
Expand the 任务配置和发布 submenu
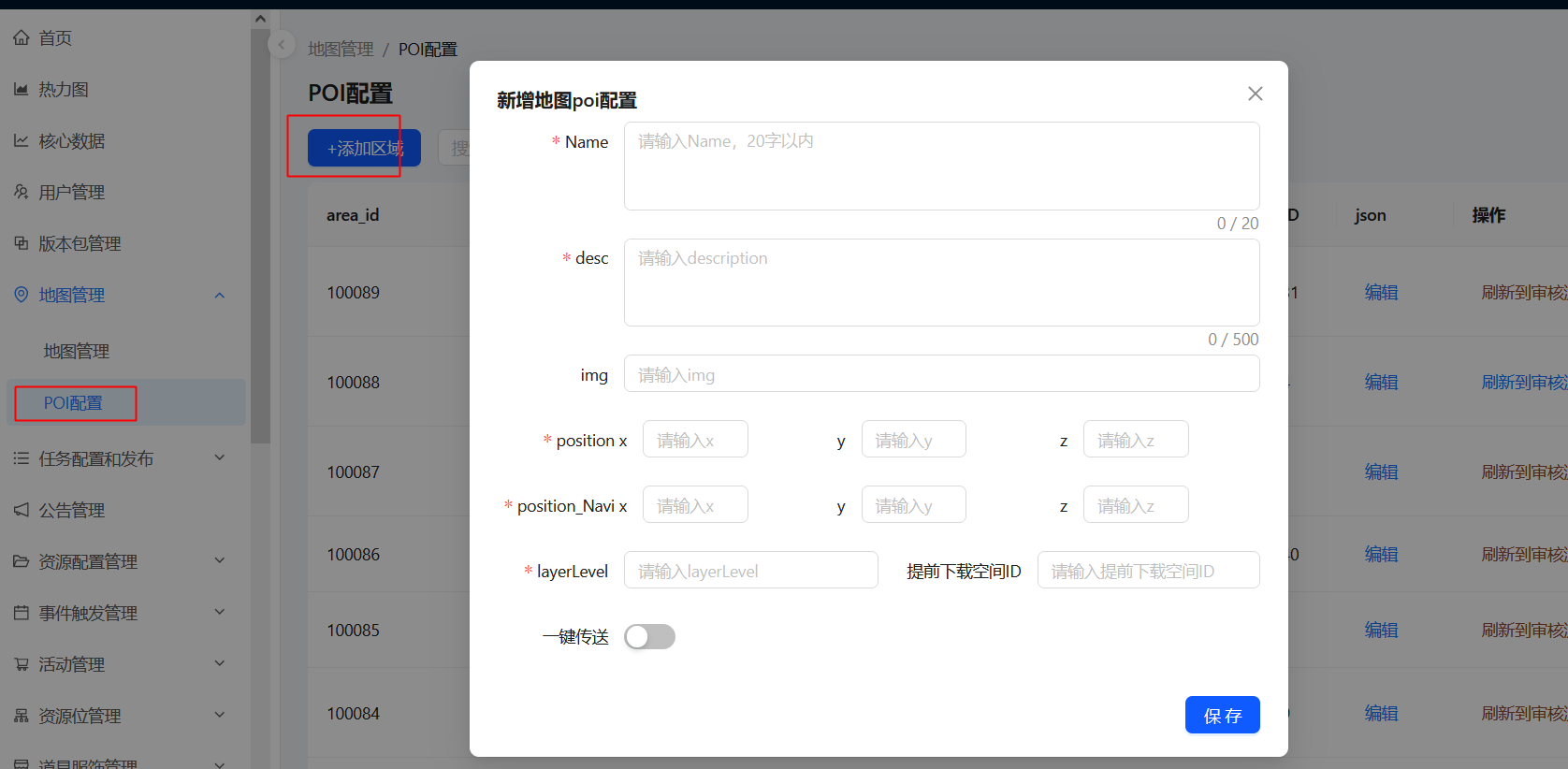tap(220, 458)
